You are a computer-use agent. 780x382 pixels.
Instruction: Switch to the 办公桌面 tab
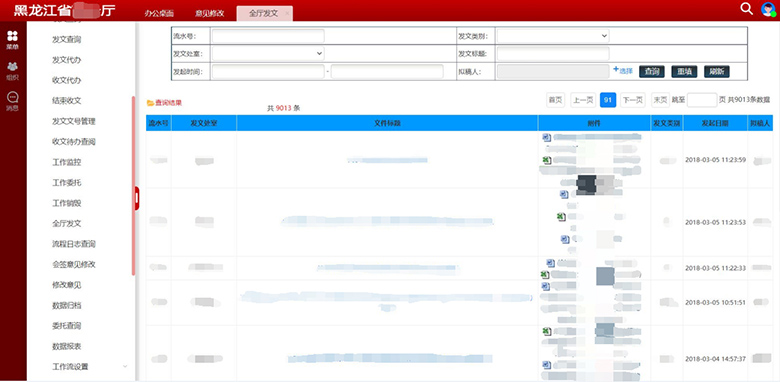[155, 13]
